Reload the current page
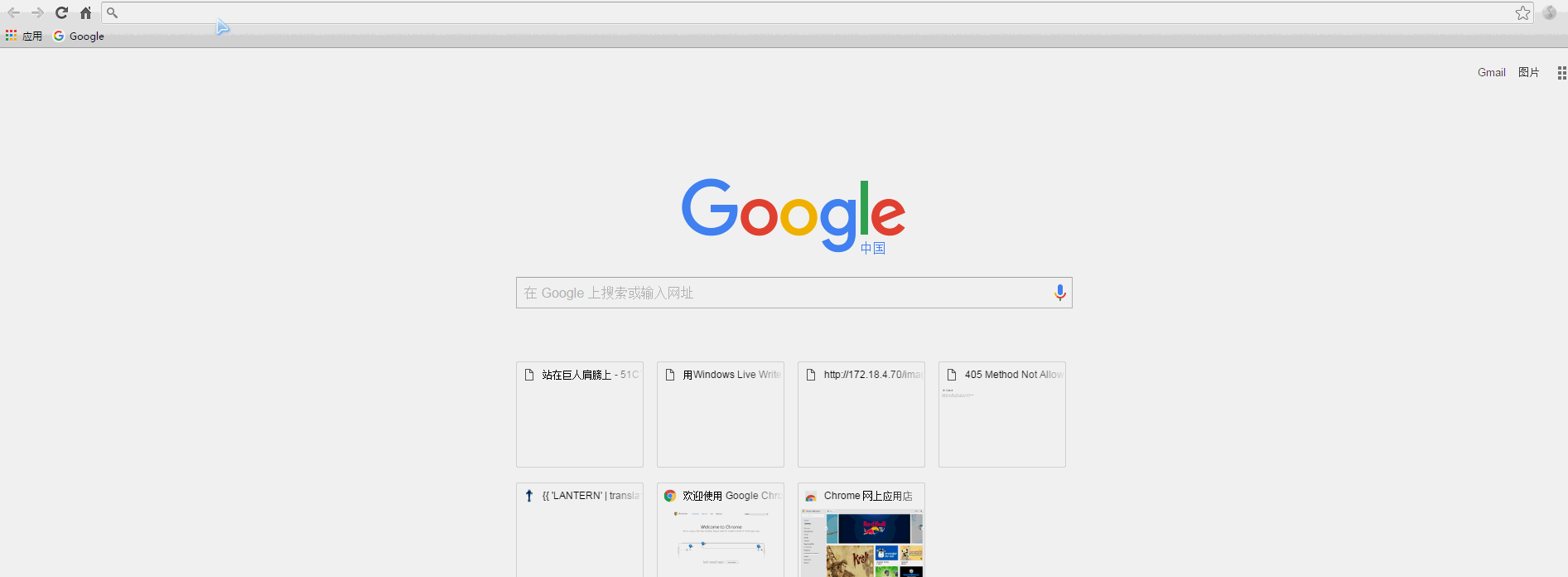This screenshot has width=1568, height=577. point(61,12)
